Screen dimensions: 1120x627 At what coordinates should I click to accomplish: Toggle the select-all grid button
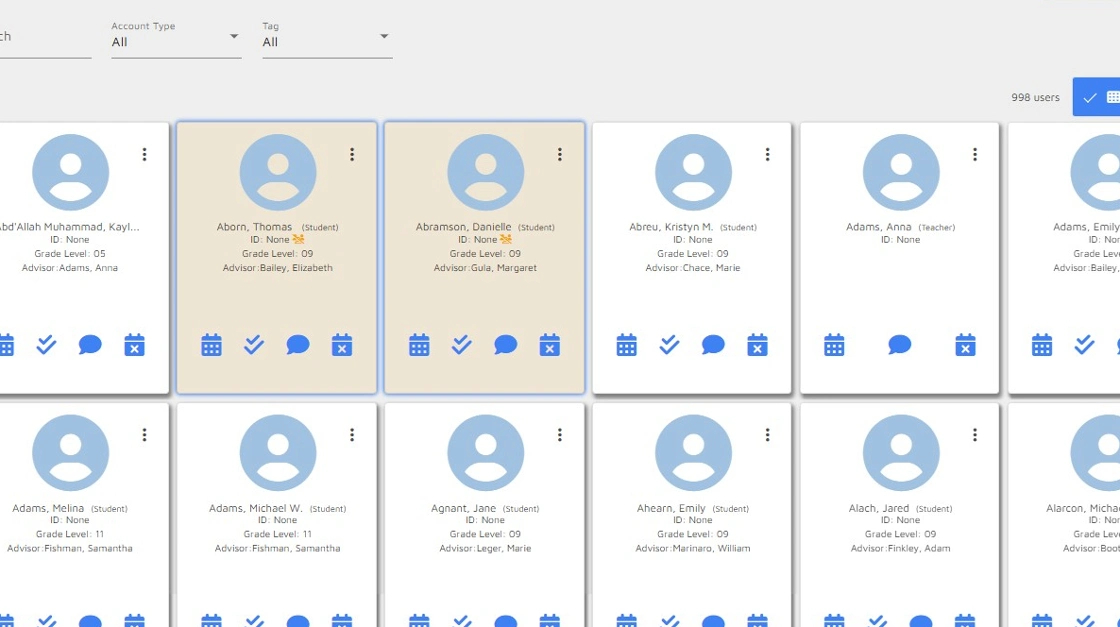[1097, 97]
